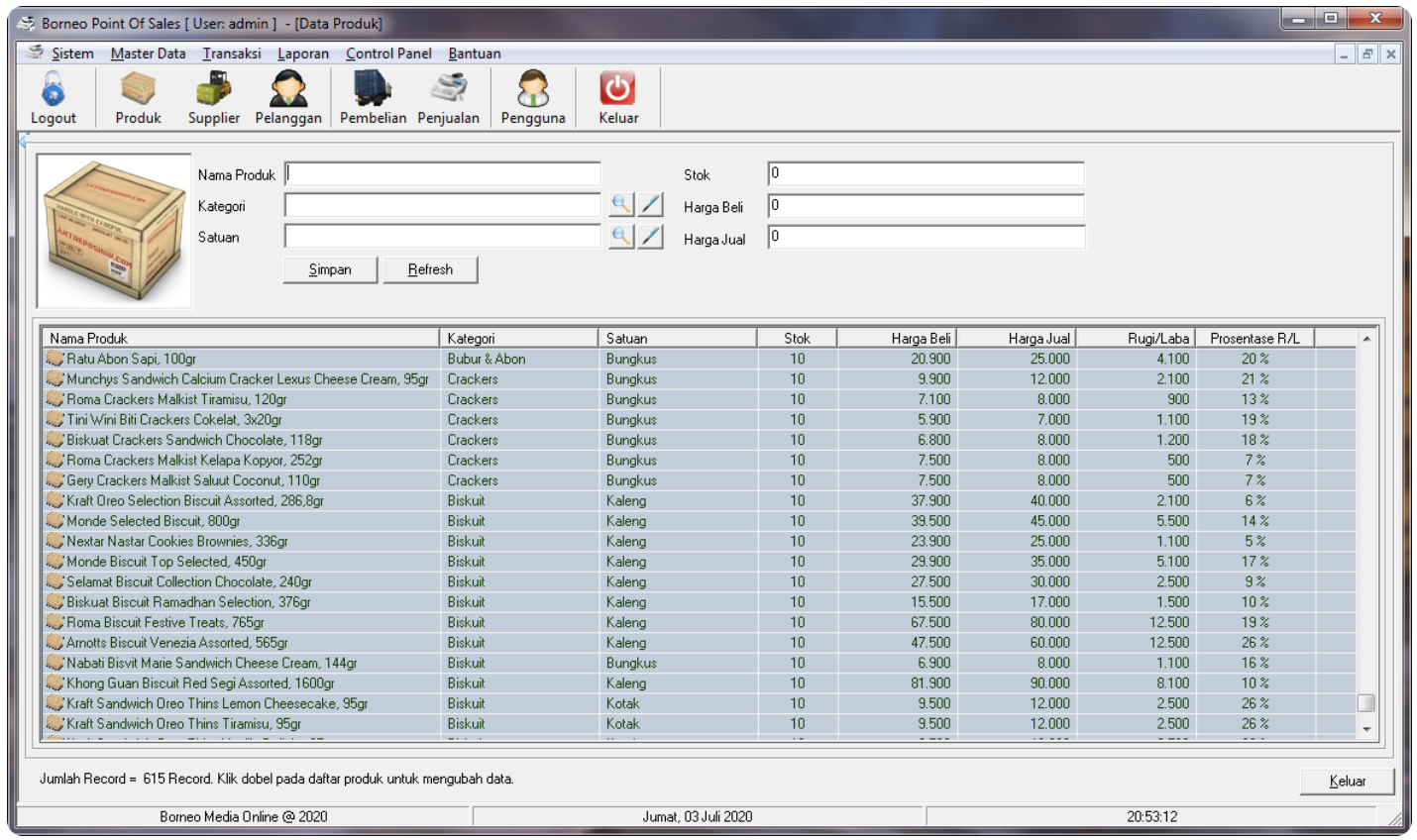The image size is (1417, 840).
Task: Edit Kategori using the pencil icon
Action: (x=650, y=205)
